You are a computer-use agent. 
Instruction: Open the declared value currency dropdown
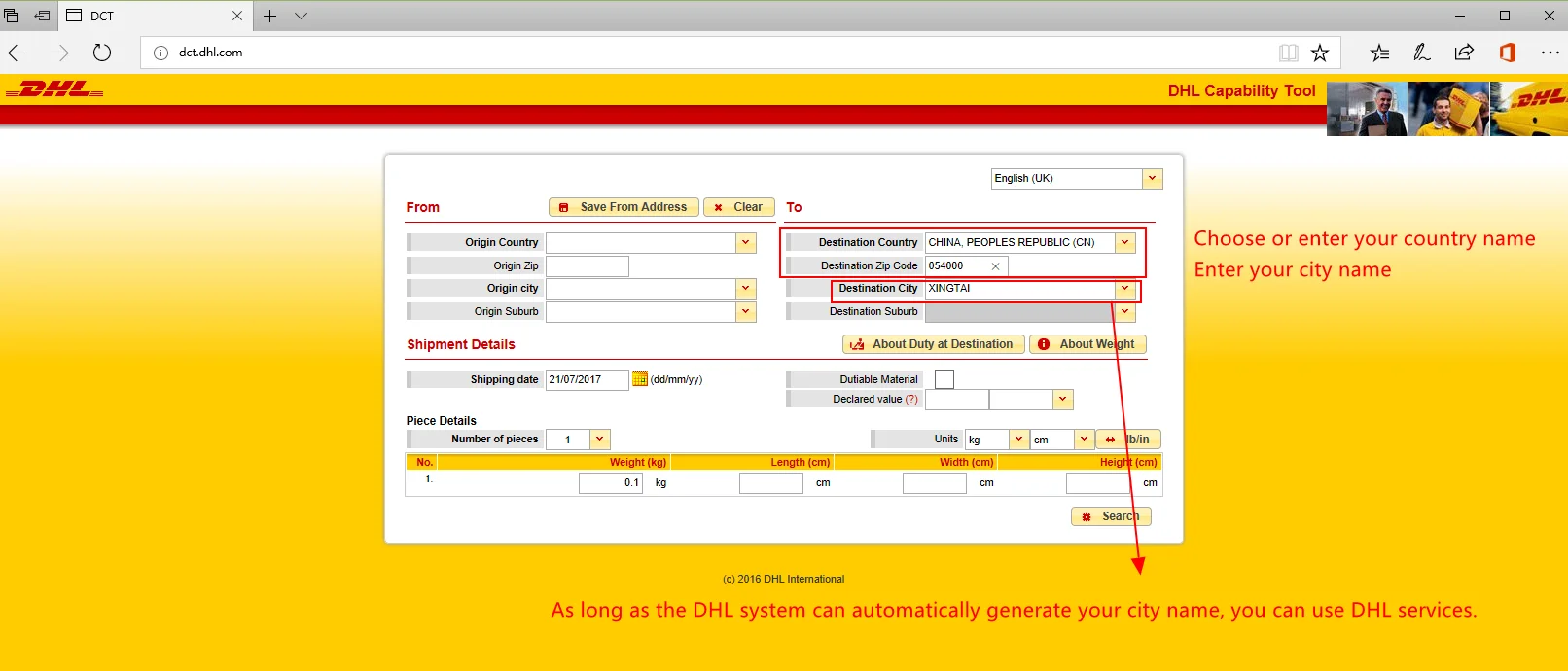pyautogui.click(x=1063, y=400)
